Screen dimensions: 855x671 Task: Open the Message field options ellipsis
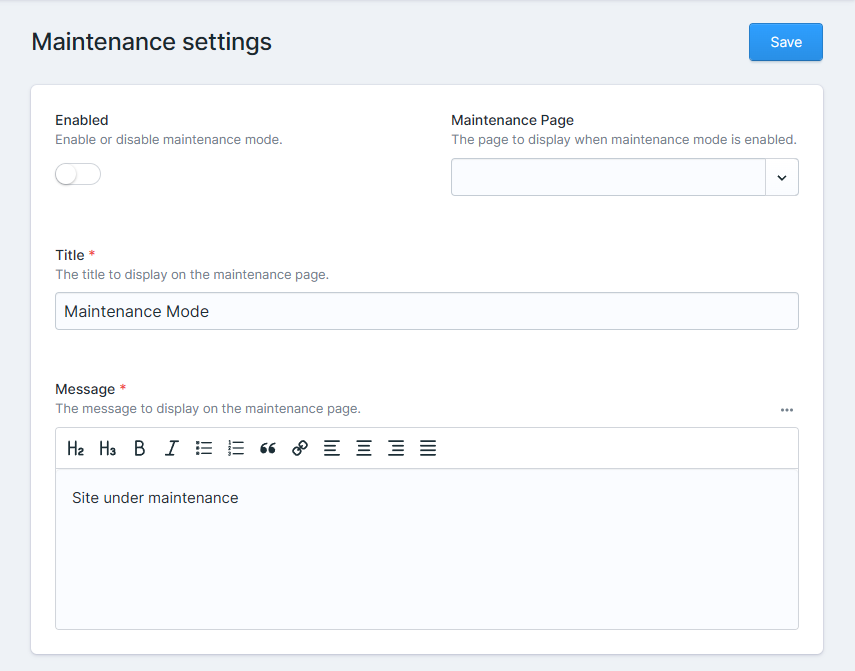(787, 410)
